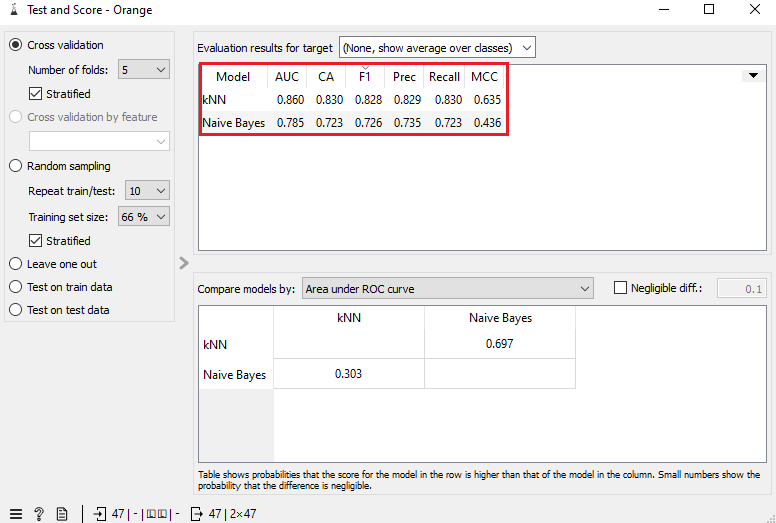This screenshot has height=523, width=776.
Task: Enable the Negligible diff. checkbox
Action: (x=620, y=288)
